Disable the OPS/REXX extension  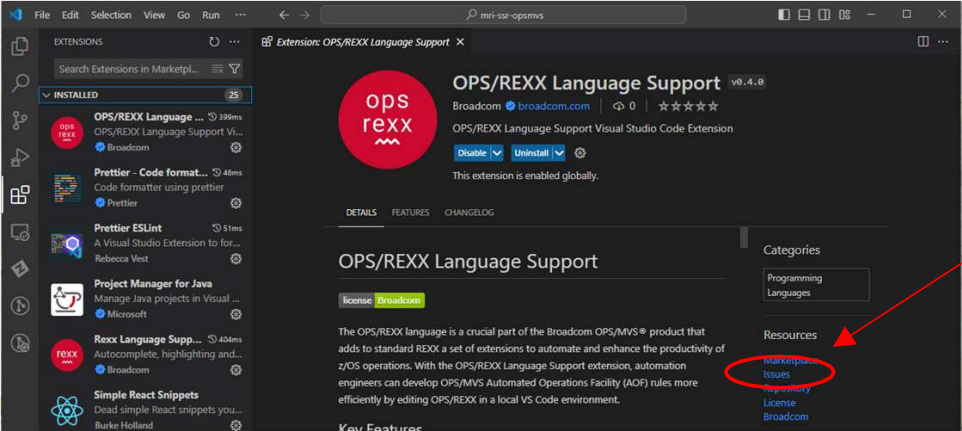(472, 153)
